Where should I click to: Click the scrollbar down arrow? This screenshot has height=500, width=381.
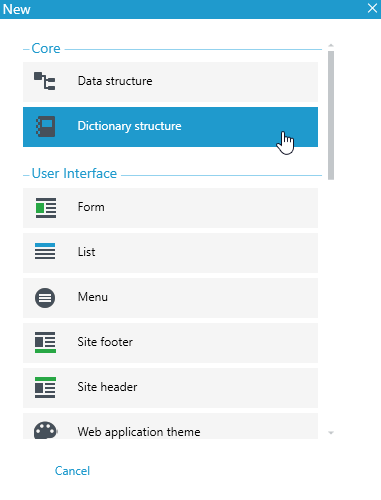[x=331, y=433]
